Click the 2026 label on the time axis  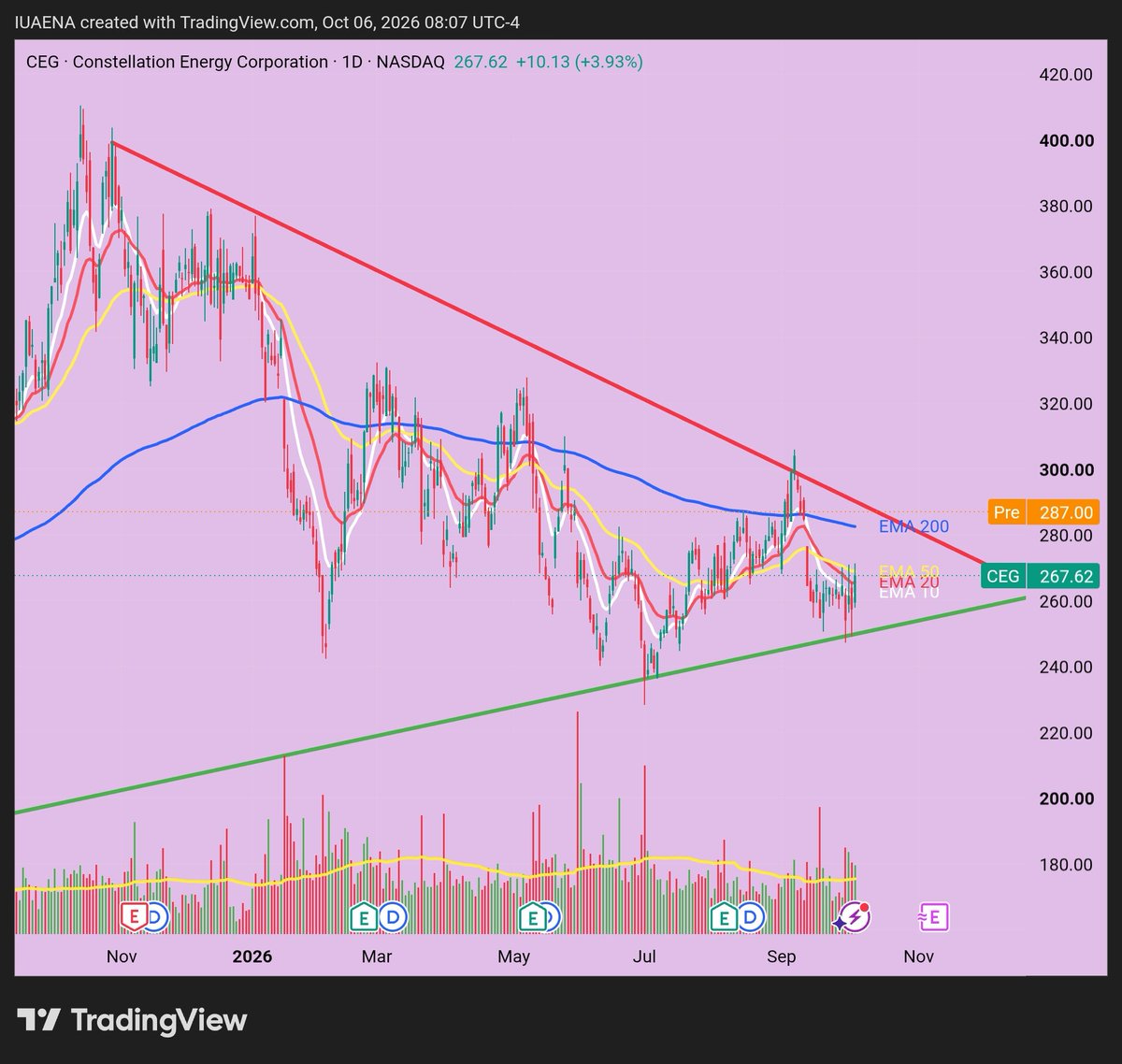252,956
